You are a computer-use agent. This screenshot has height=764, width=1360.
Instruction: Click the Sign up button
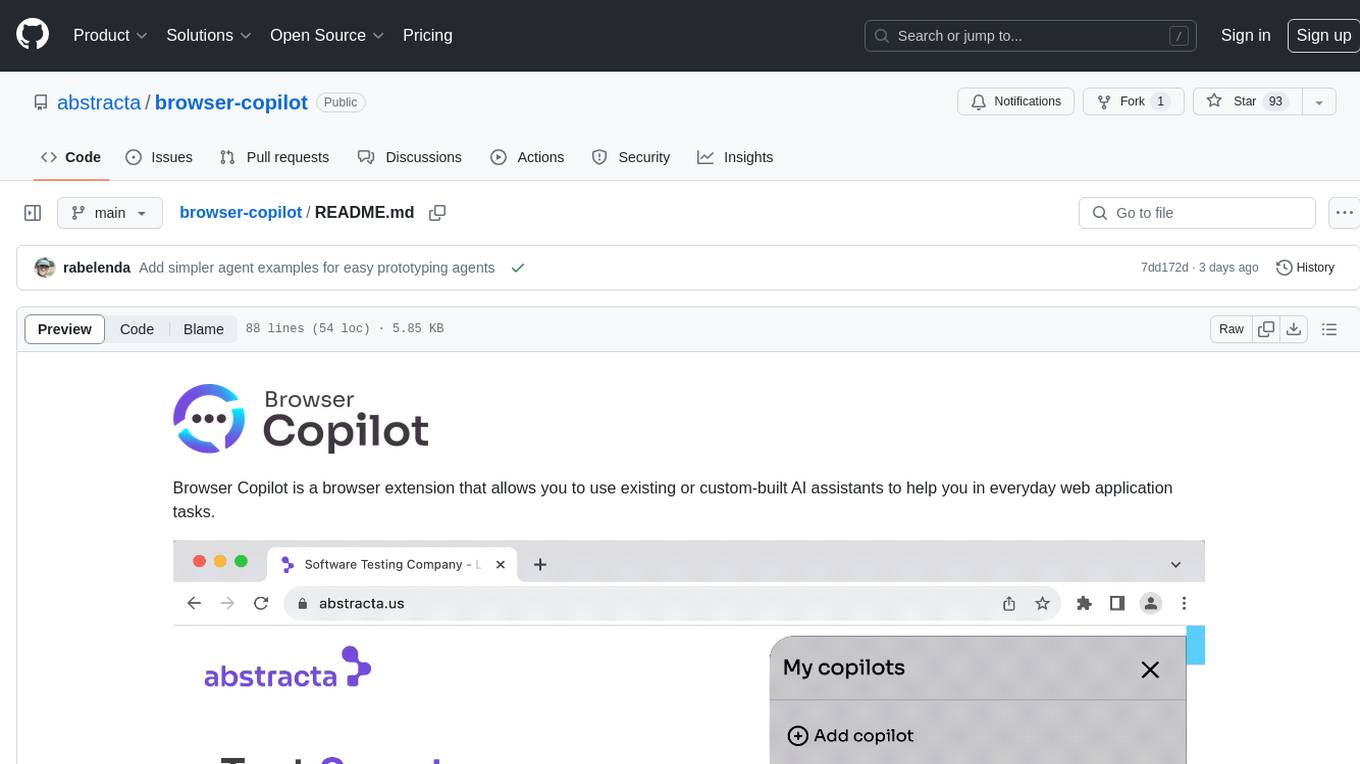click(1323, 35)
